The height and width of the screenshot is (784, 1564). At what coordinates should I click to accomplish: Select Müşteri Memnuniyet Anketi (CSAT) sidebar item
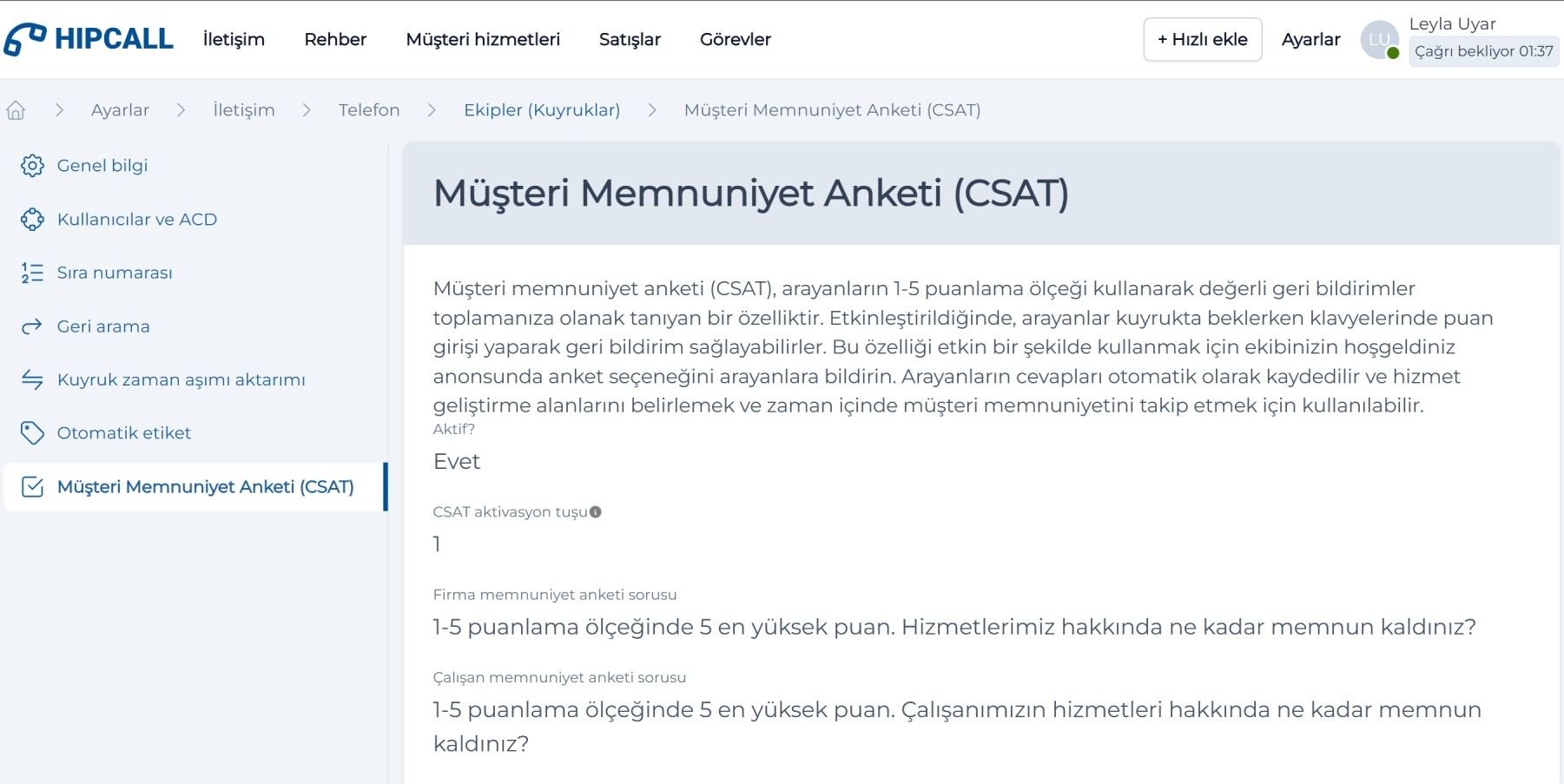point(195,487)
